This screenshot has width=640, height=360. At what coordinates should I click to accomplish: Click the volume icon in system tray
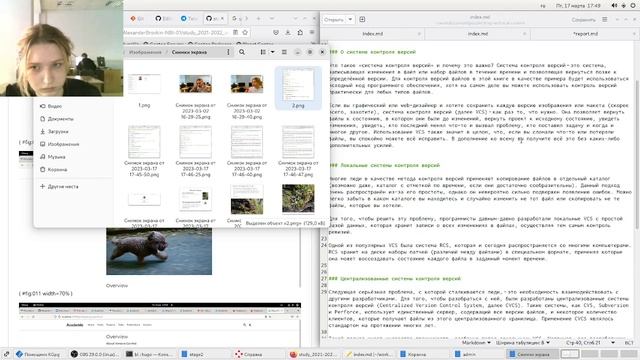click(614, 5)
